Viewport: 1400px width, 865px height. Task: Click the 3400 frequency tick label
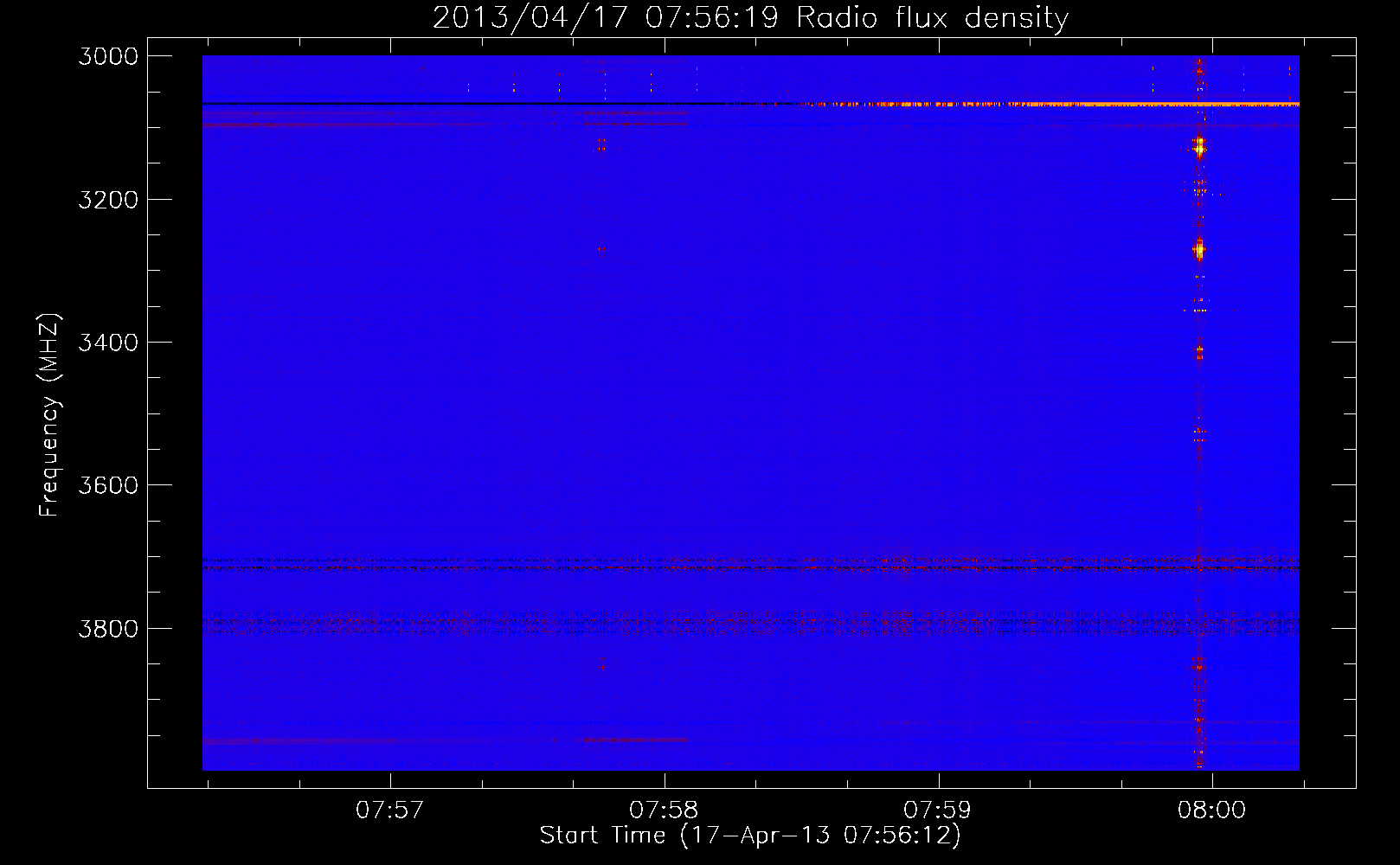coord(108,343)
